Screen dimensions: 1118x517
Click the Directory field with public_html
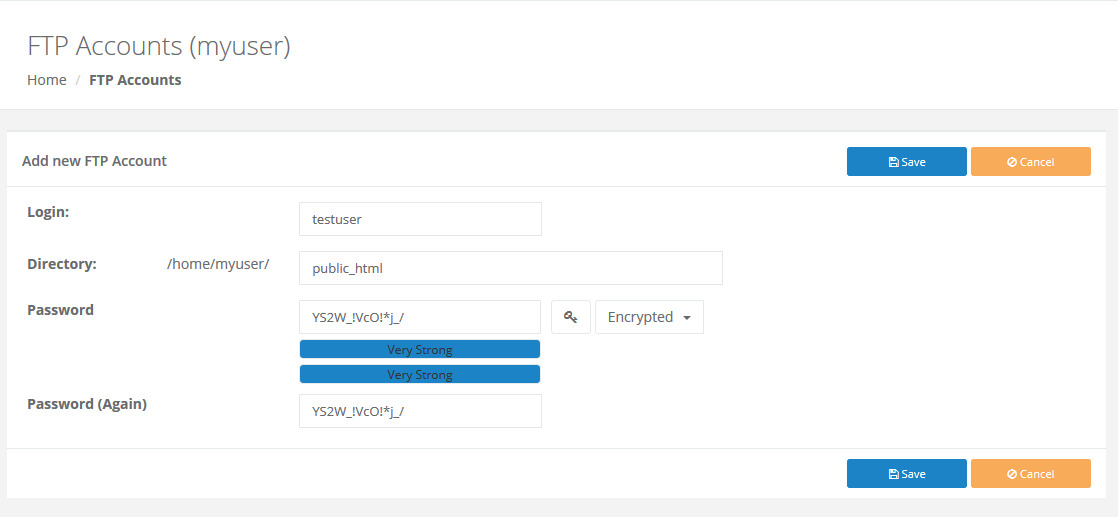click(511, 268)
